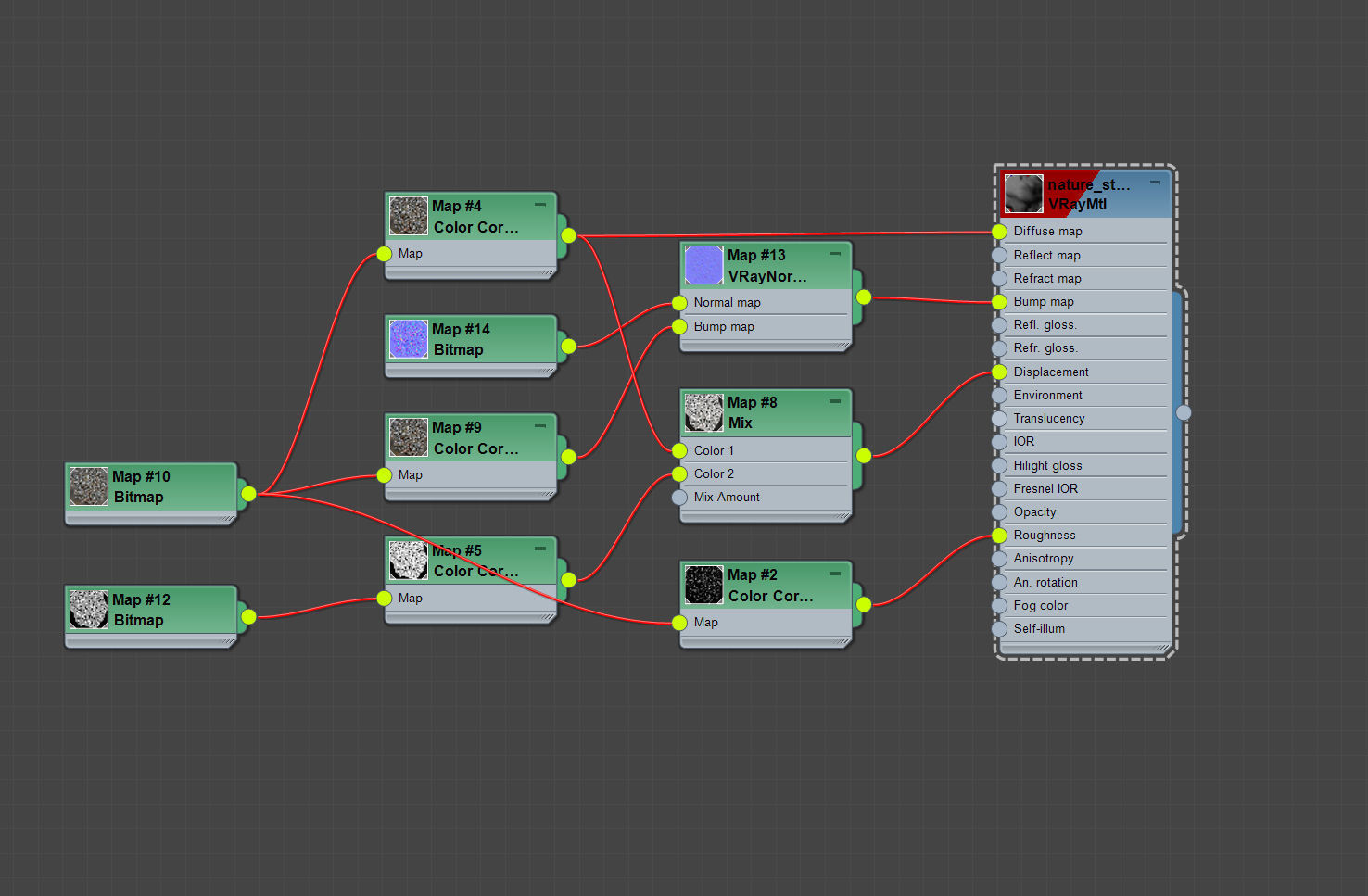Select the Displacement slot on VRayMtl
The height and width of the screenshot is (896, 1368).
pos(1083,372)
